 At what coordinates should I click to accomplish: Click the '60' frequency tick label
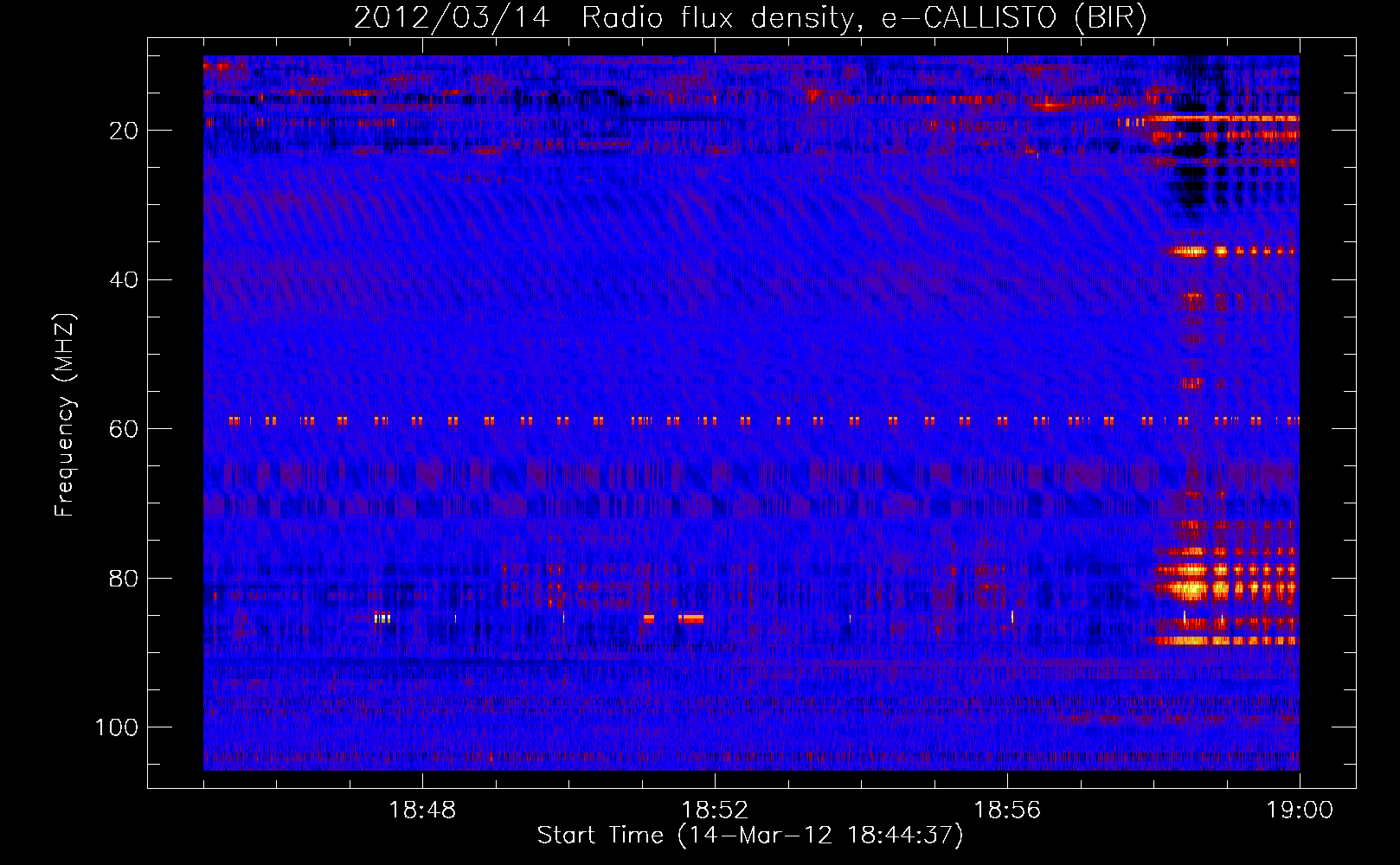[x=124, y=429]
